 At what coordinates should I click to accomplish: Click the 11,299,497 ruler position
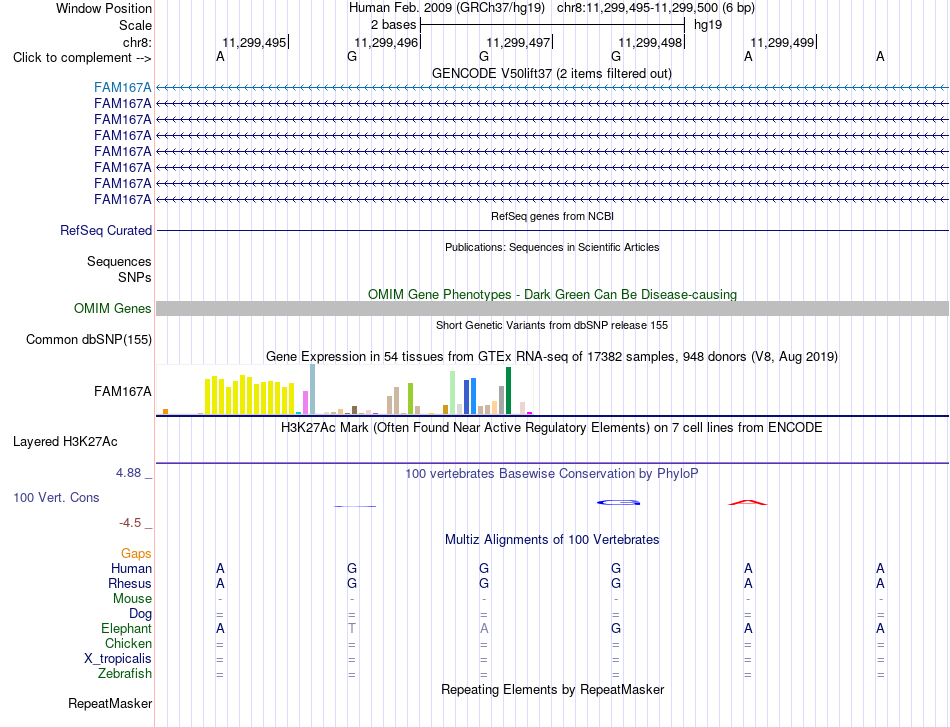[x=519, y=42]
